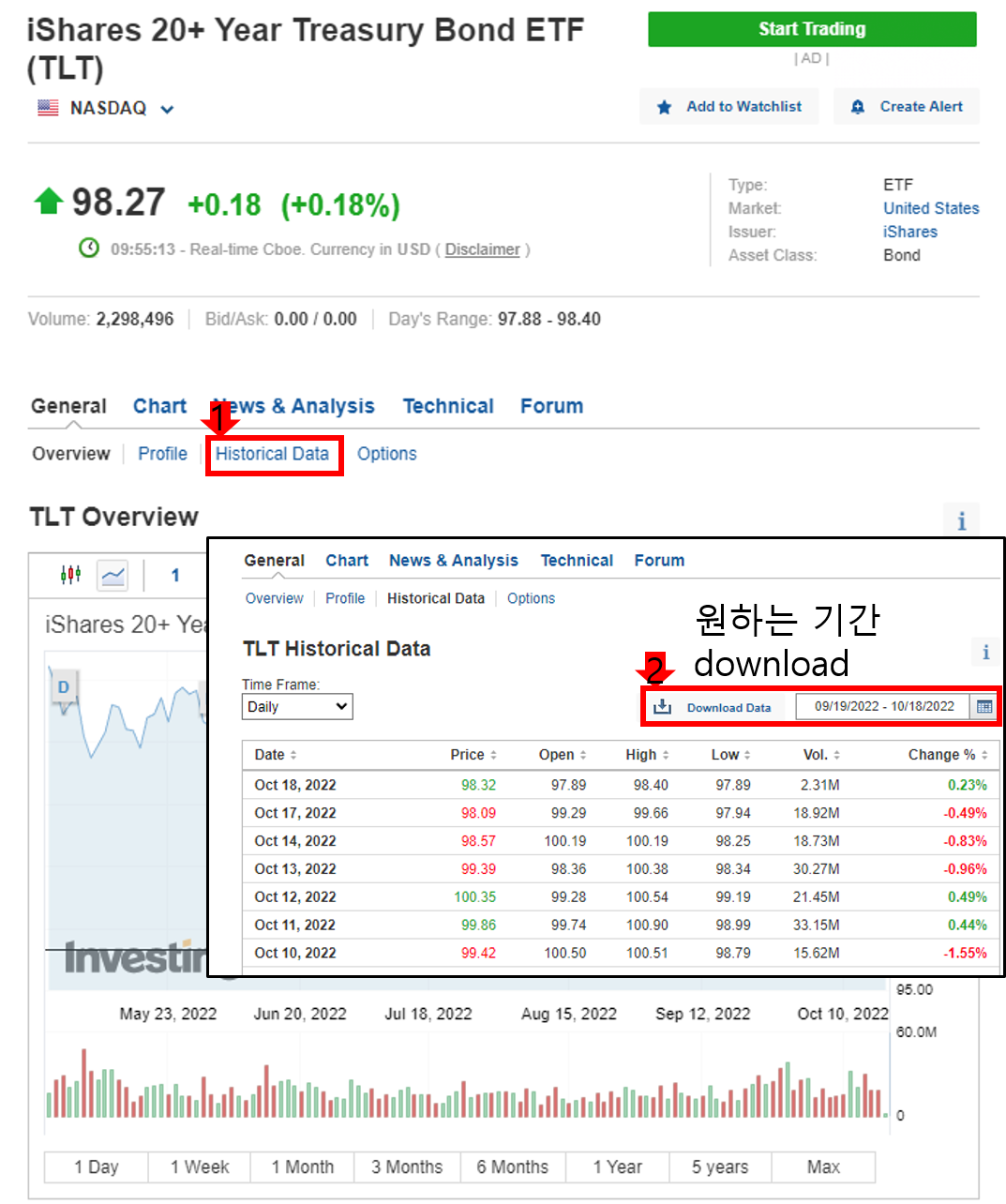
Task: Click the info icon next to TLT Overview
Action: (x=961, y=519)
